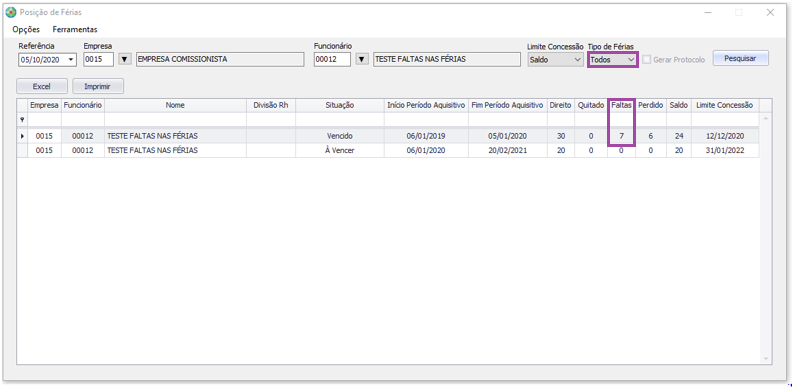The width and height of the screenshot is (792, 388).
Task: Sort by the Divisão Rh column header
Action: click(271, 106)
